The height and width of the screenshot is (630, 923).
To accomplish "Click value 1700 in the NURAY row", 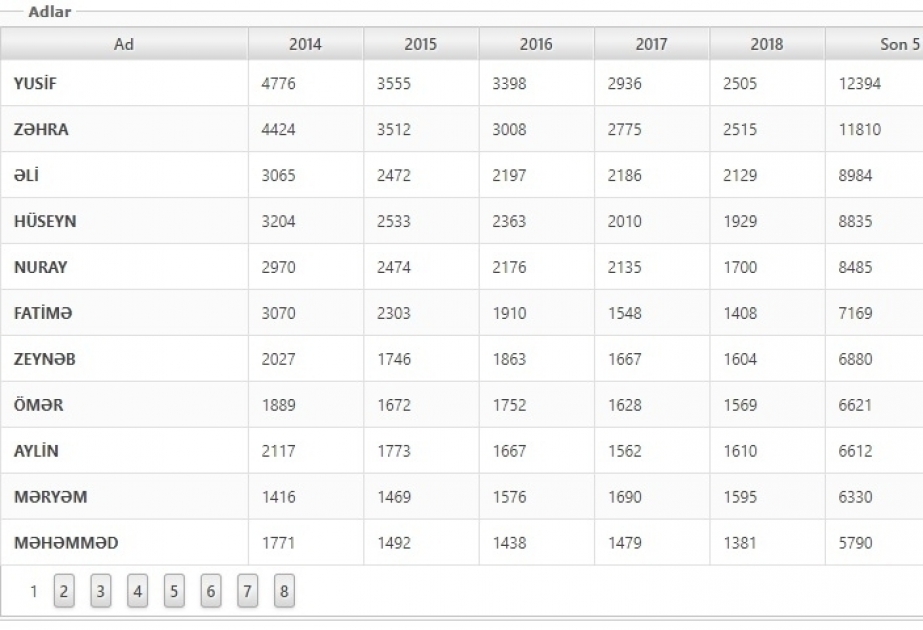I will coord(740,267).
